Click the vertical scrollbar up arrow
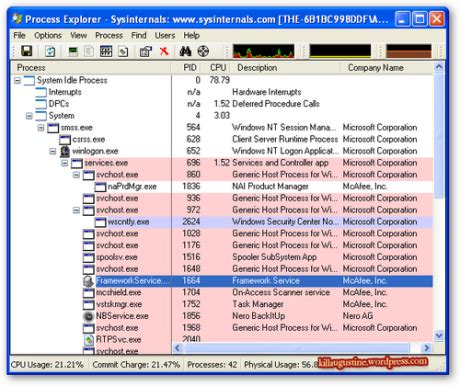The image size is (460, 386). coord(439,67)
